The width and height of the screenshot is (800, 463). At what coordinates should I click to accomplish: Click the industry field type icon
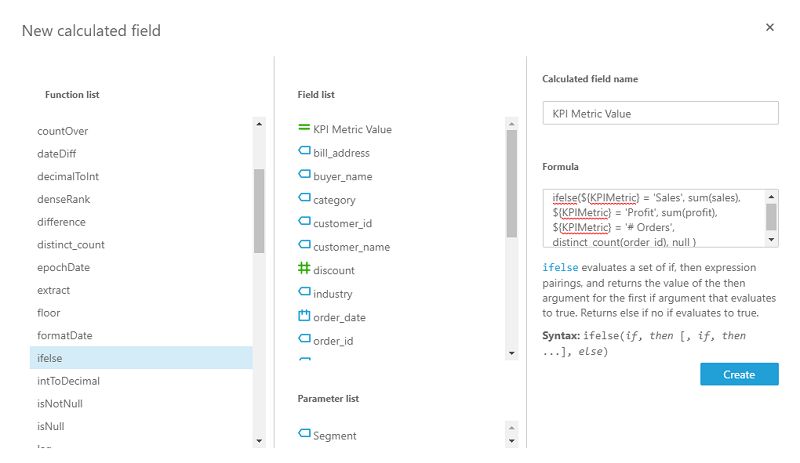[x=304, y=292]
